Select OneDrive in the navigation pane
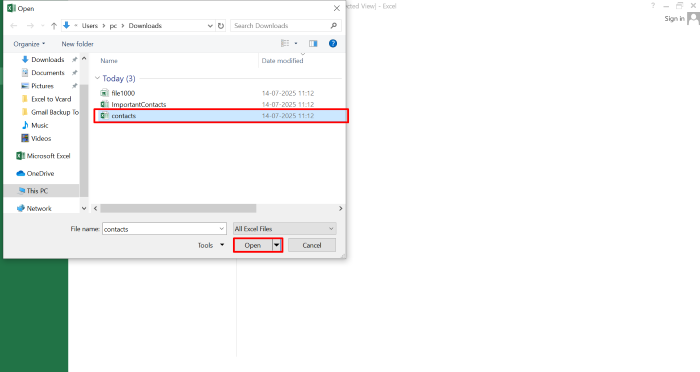Image resolution: width=700 pixels, height=372 pixels. click(35, 173)
